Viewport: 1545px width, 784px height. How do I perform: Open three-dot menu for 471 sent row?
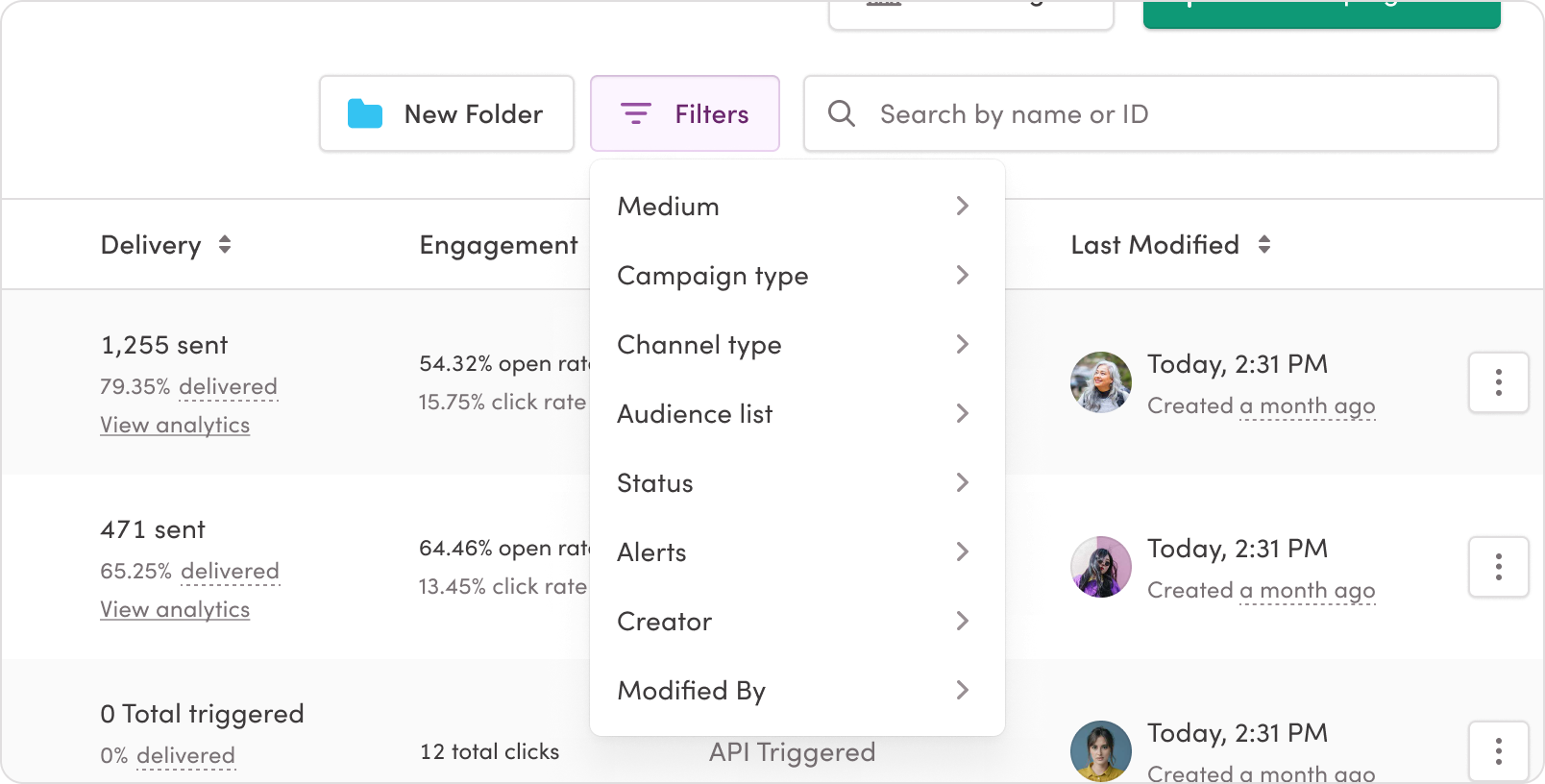click(x=1498, y=567)
